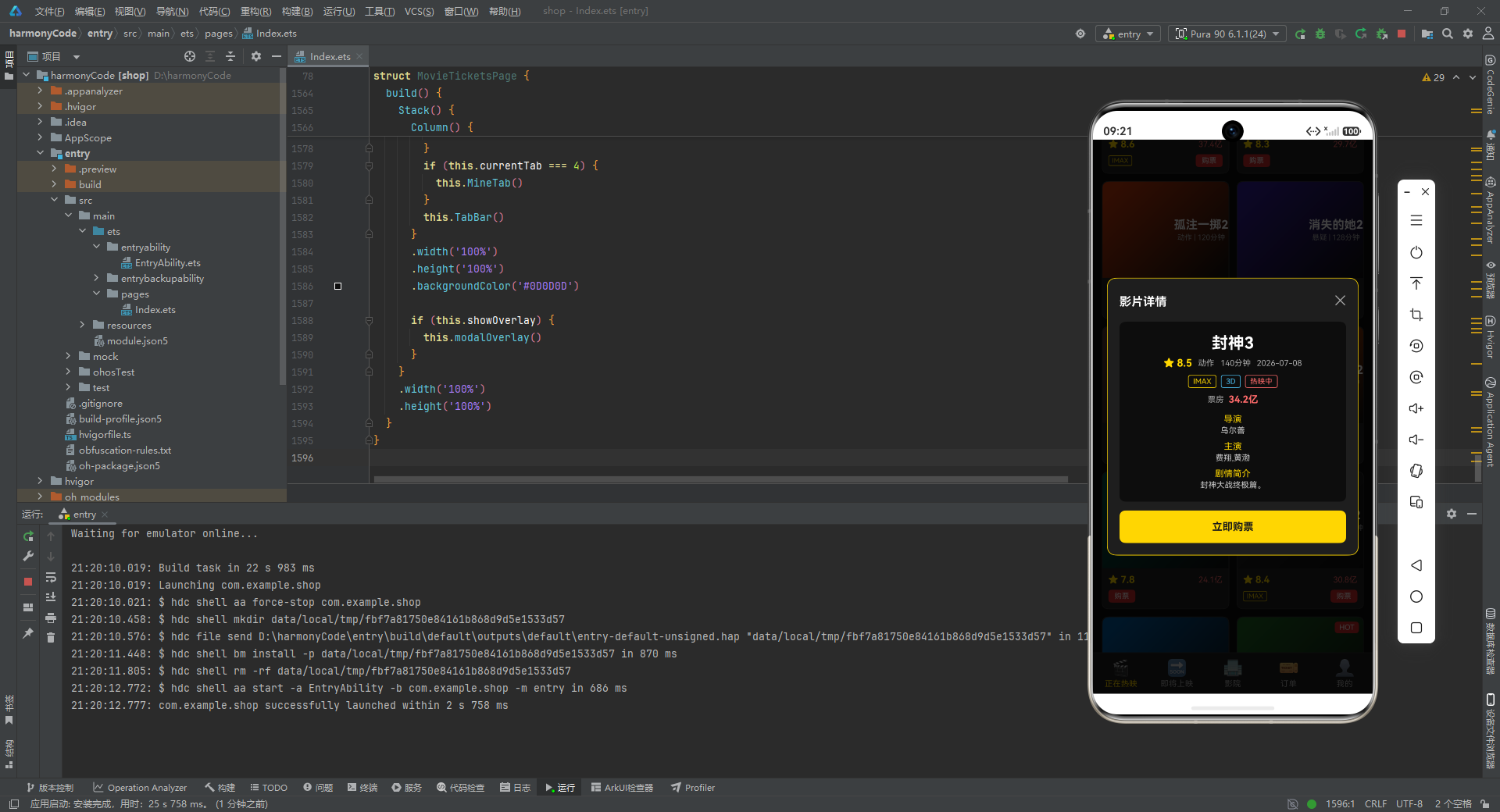Collapse the pages folder
Image resolution: width=1500 pixels, height=812 pixels.
96,294
